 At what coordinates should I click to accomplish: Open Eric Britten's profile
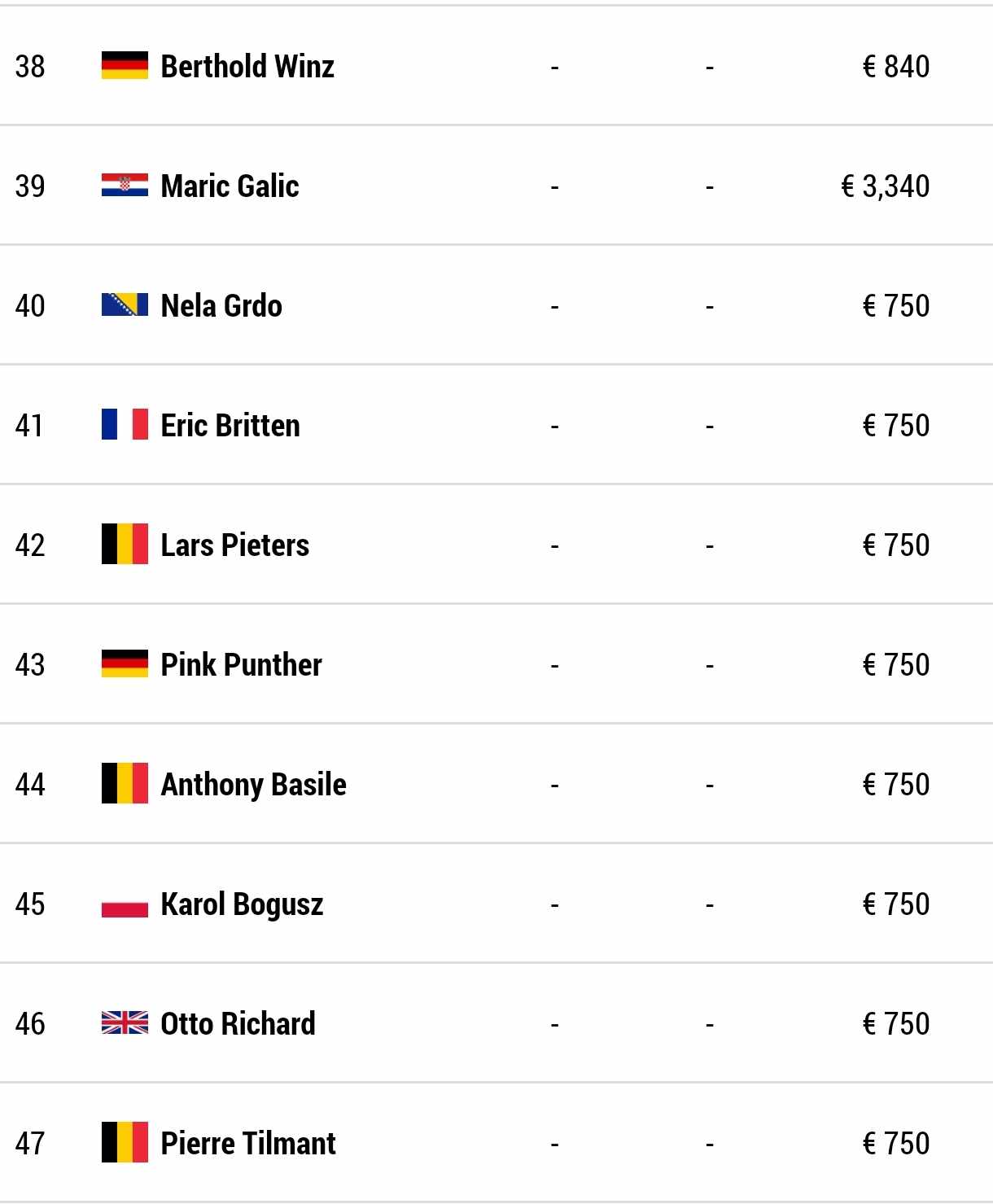(230, 425)
